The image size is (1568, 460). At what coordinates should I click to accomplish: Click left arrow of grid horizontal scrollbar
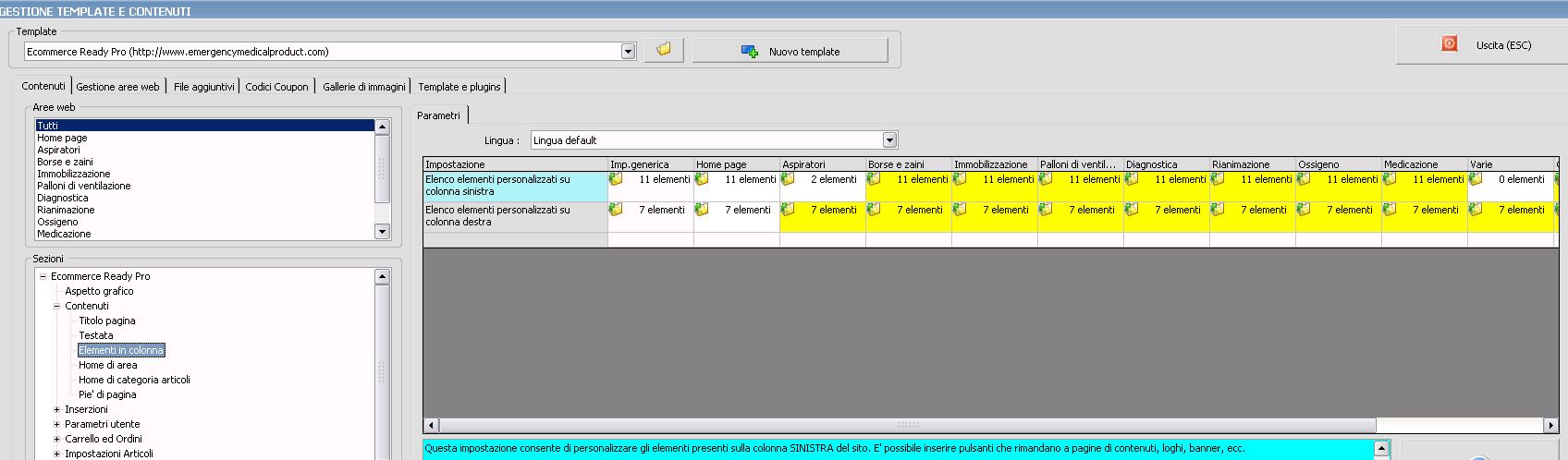point(431,425)
